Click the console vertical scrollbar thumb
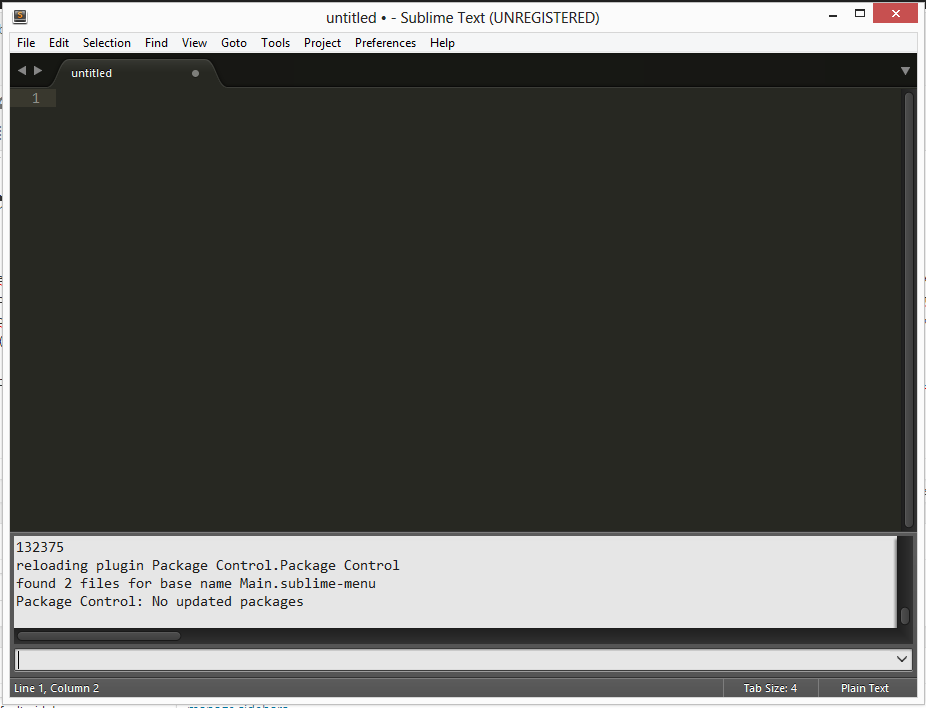The image size is (926, 708). click(905, 616)
